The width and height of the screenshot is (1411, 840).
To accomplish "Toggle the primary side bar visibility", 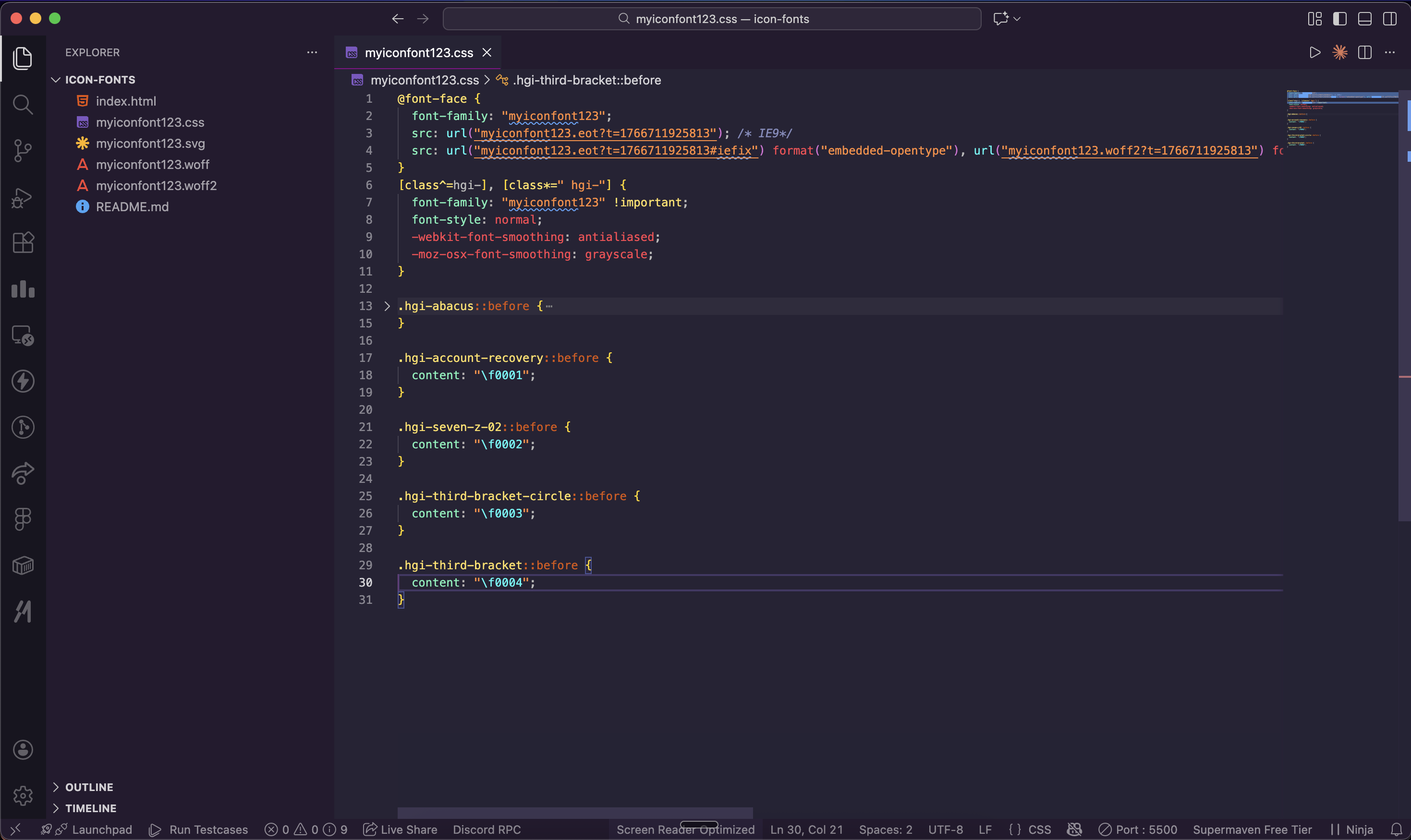I will point(1339,19).
